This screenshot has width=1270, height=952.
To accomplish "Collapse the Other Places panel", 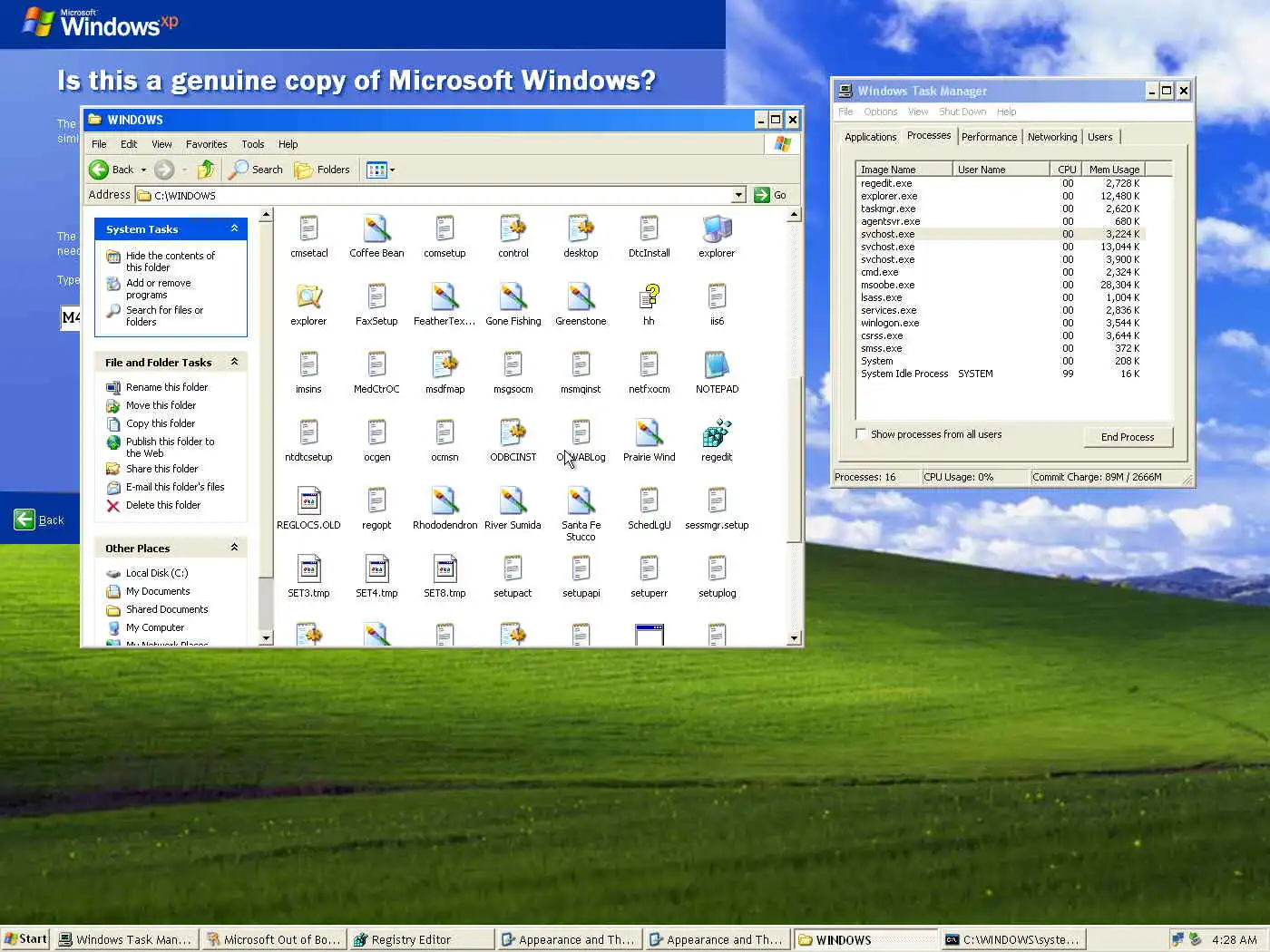I will click(x=234, y=548).
